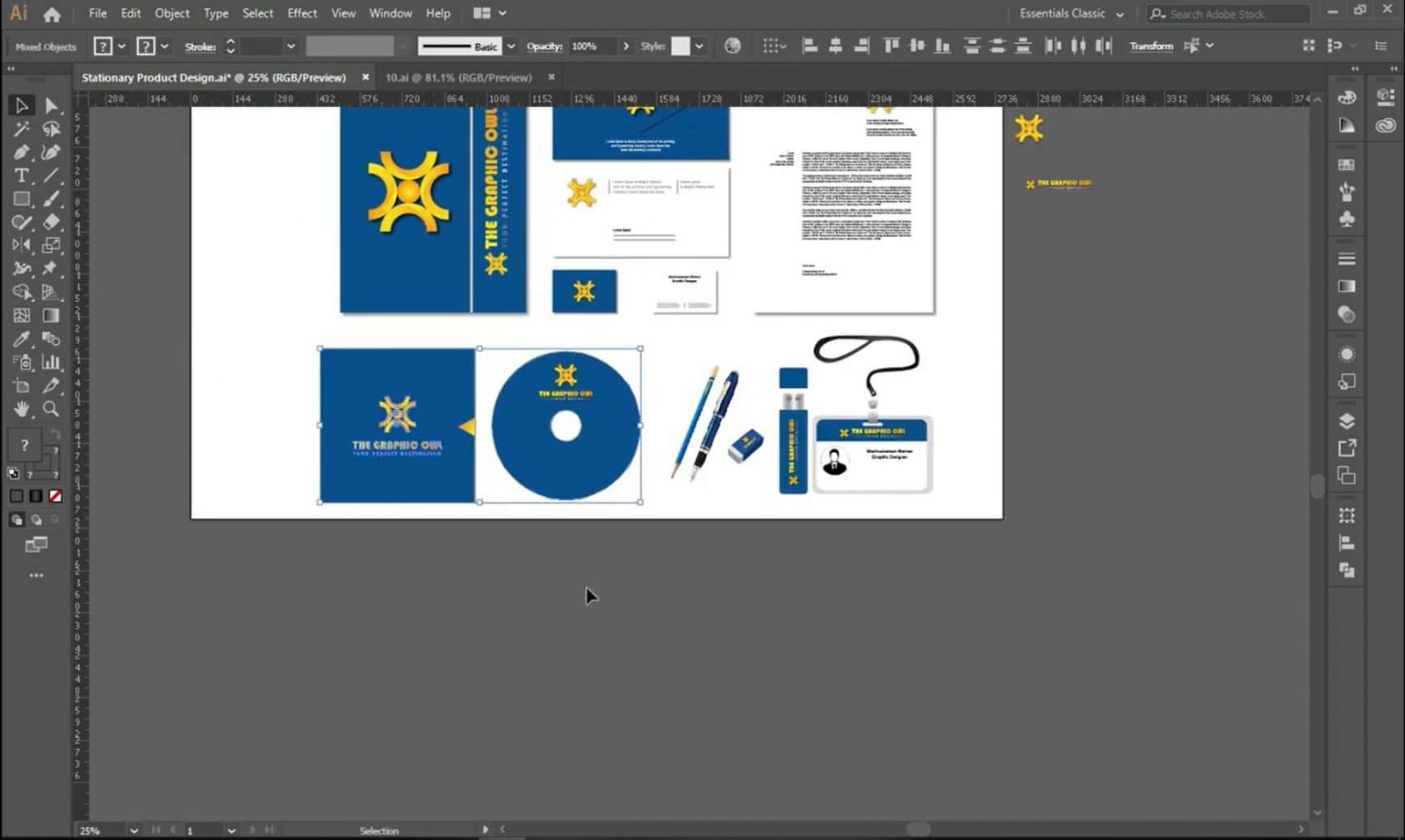This screenshot has height=840, width=1405.
Task: Open the Effect menu
Action: 301,13
